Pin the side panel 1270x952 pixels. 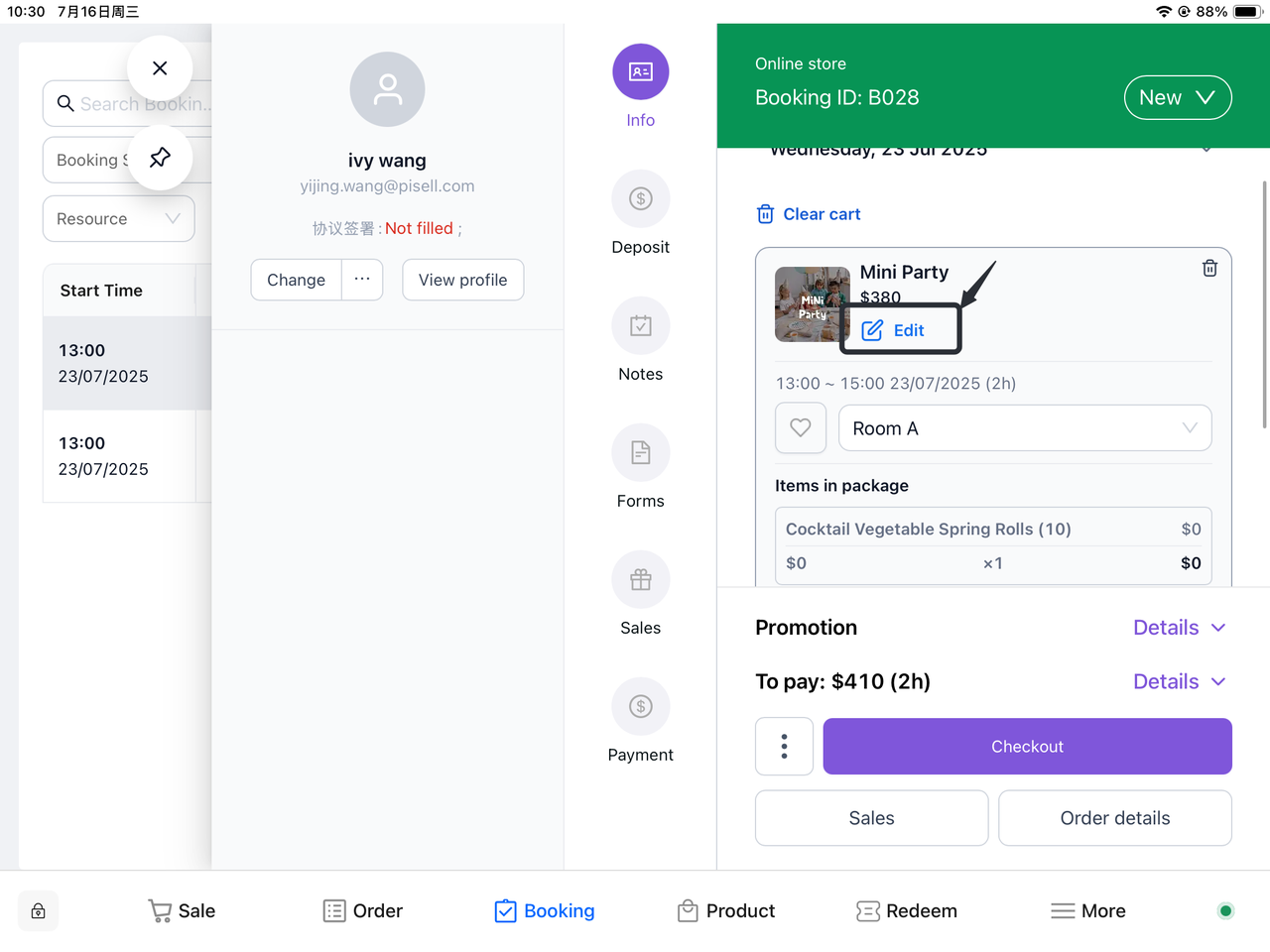160,158
